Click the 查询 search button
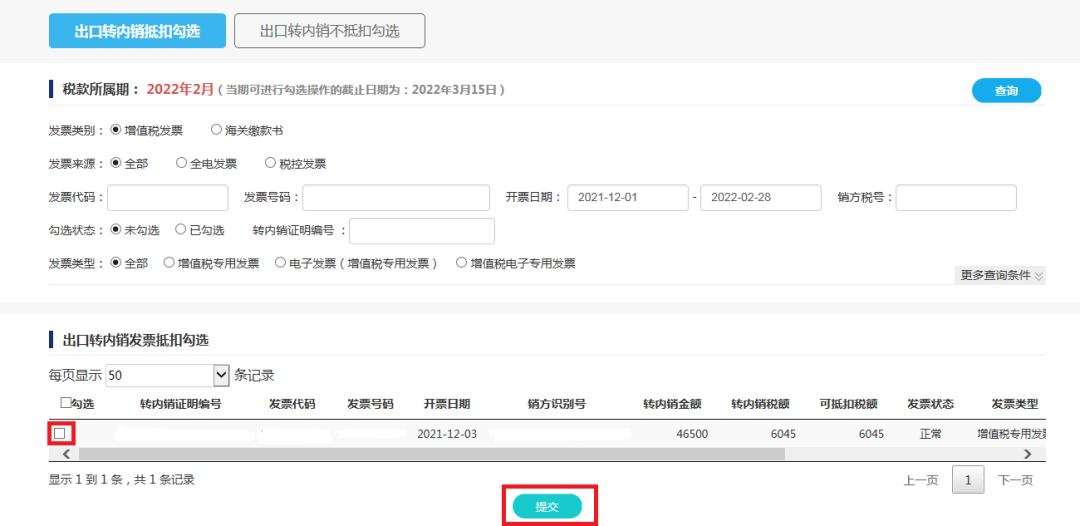Screen dimensions: 1080x526 coord(1006,91)
